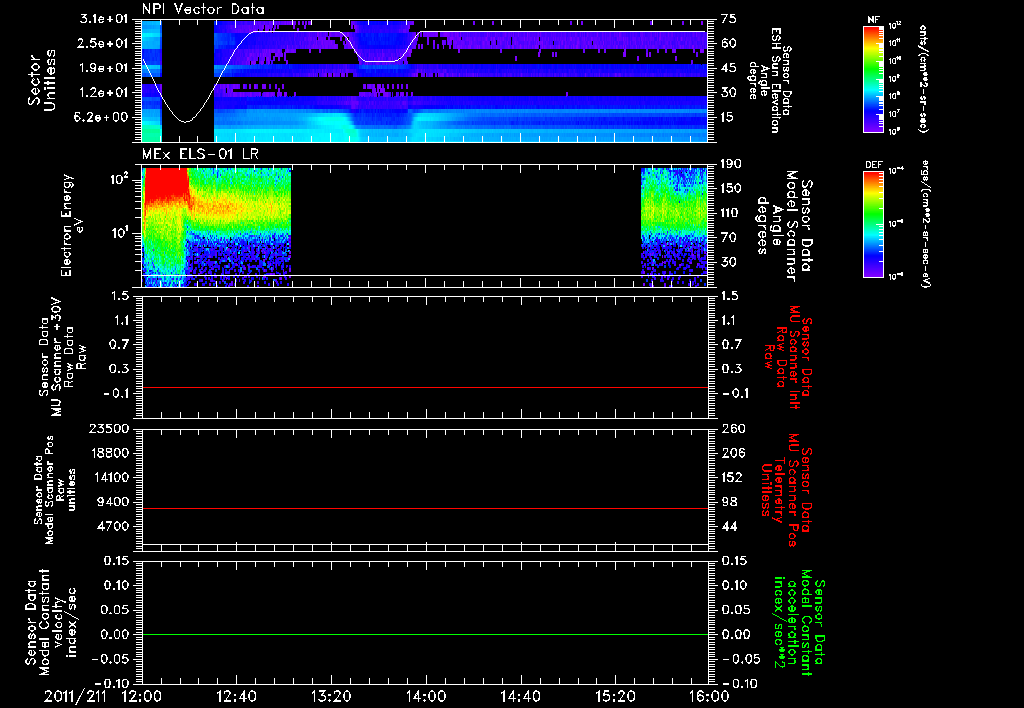Select the green 'Model Constant acceleration' label
Image resolution: width=1024 pixels, height=708 pixels.
pyautogui.click(x=800, y=622)
